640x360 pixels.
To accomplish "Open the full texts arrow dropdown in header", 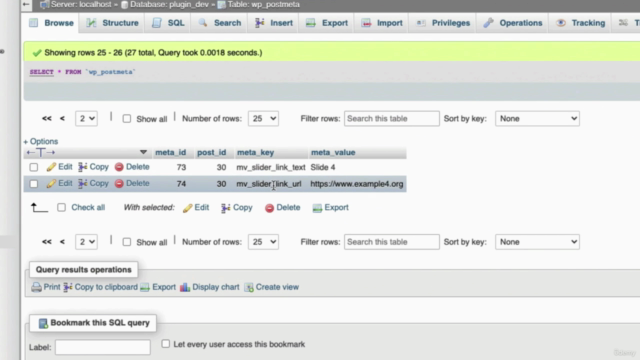I will tap(143, 152).
